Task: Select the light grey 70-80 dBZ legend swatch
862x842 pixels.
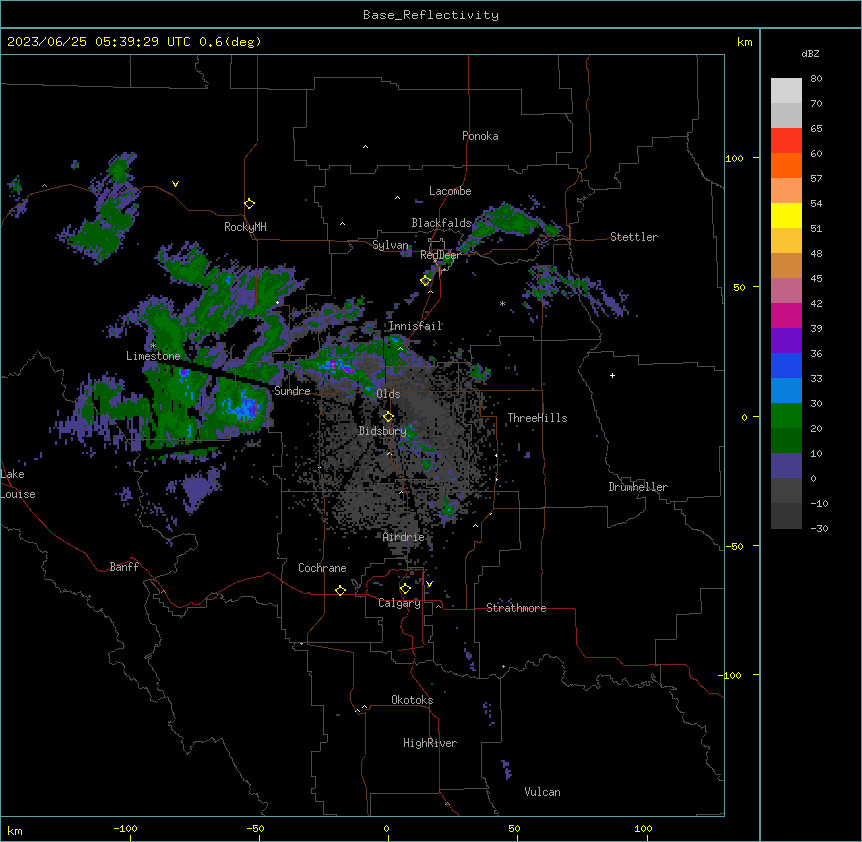Action: [x=786, y=91]
